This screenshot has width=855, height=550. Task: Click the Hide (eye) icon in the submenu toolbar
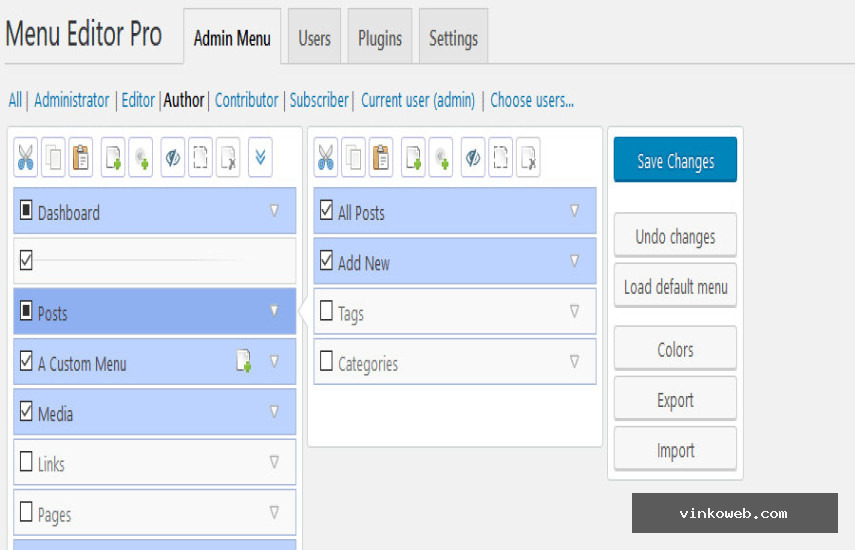click(x=473, y=158)
